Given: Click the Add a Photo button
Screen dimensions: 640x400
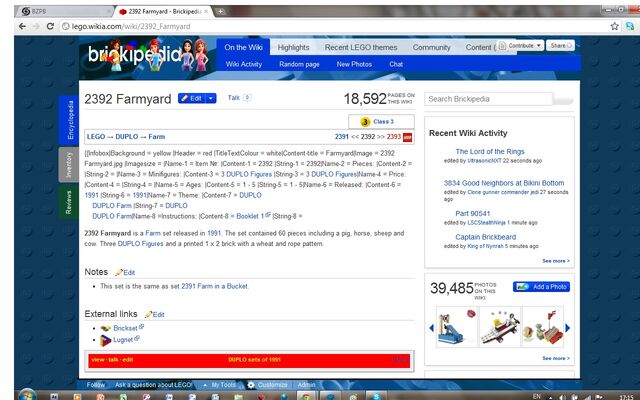Looking at the screenshot, I should click(541, 287).
